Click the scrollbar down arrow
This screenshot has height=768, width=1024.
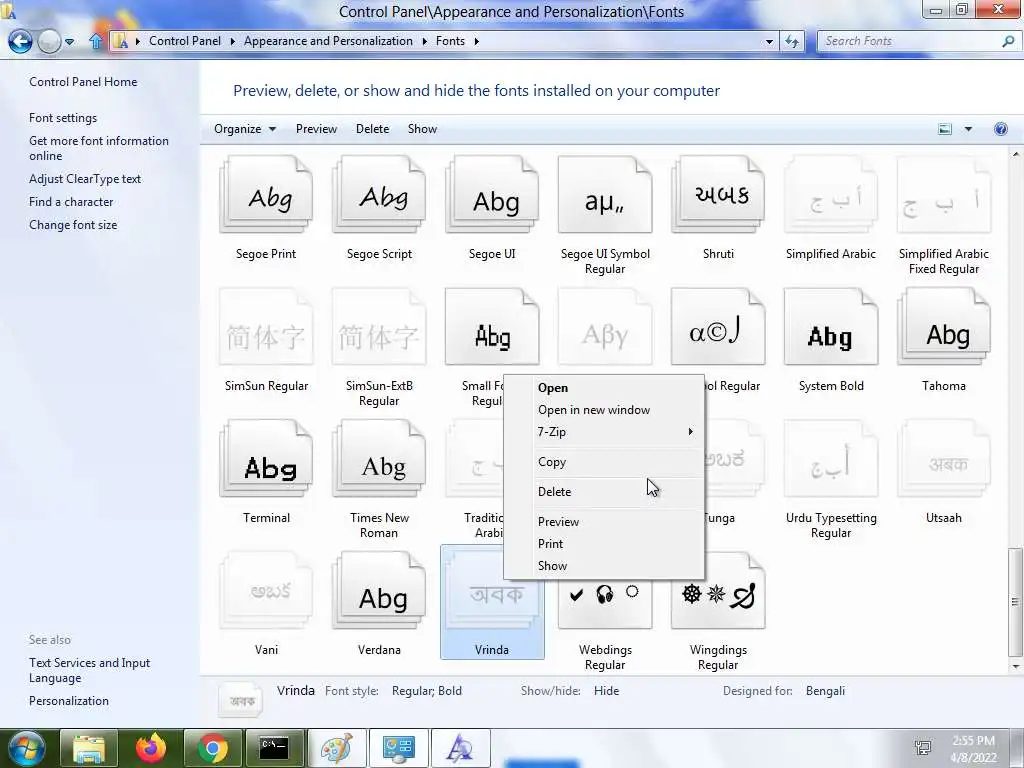pyautogui.click(x=1016, y=667)
